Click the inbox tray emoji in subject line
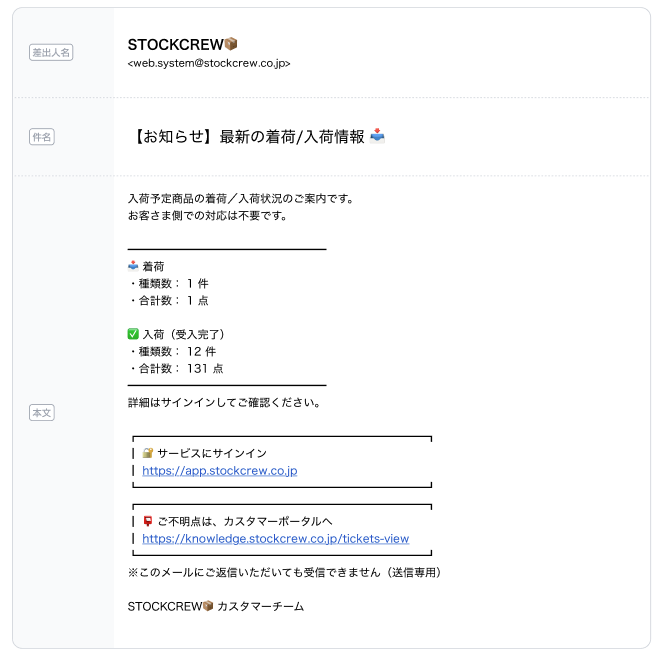The height and width of the screenshot is (658, 663). (x=377, y=136)
